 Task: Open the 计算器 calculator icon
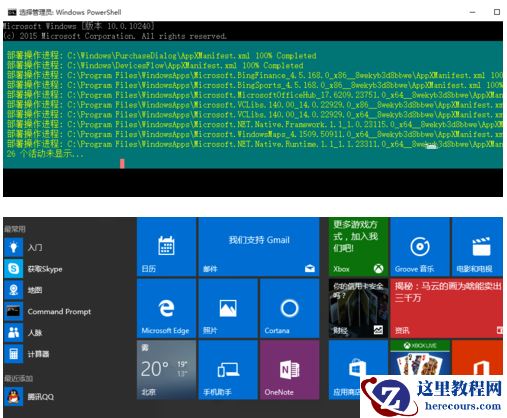[13, 354]
